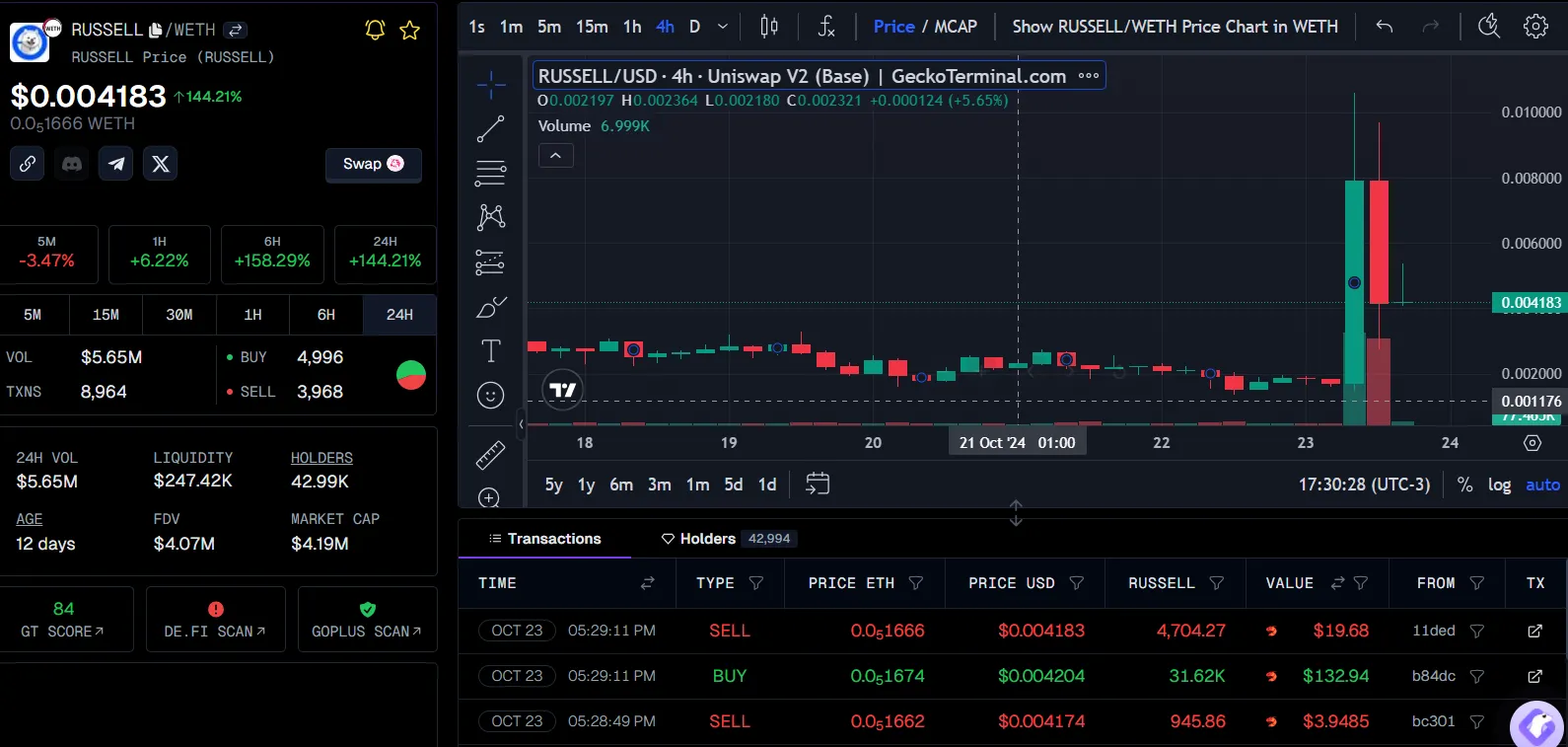Open chart settings gear icon
This screenshot has width=1568, height=747.
coord(1535,27)
